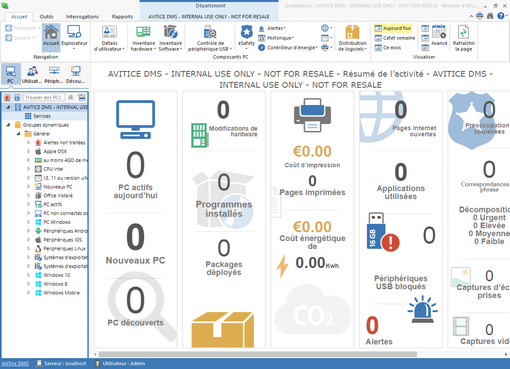The height and width of the screenshot is (369, 510).
Task: Switch to the Rapports ribbon tab
Action: [x=122, y=17]
